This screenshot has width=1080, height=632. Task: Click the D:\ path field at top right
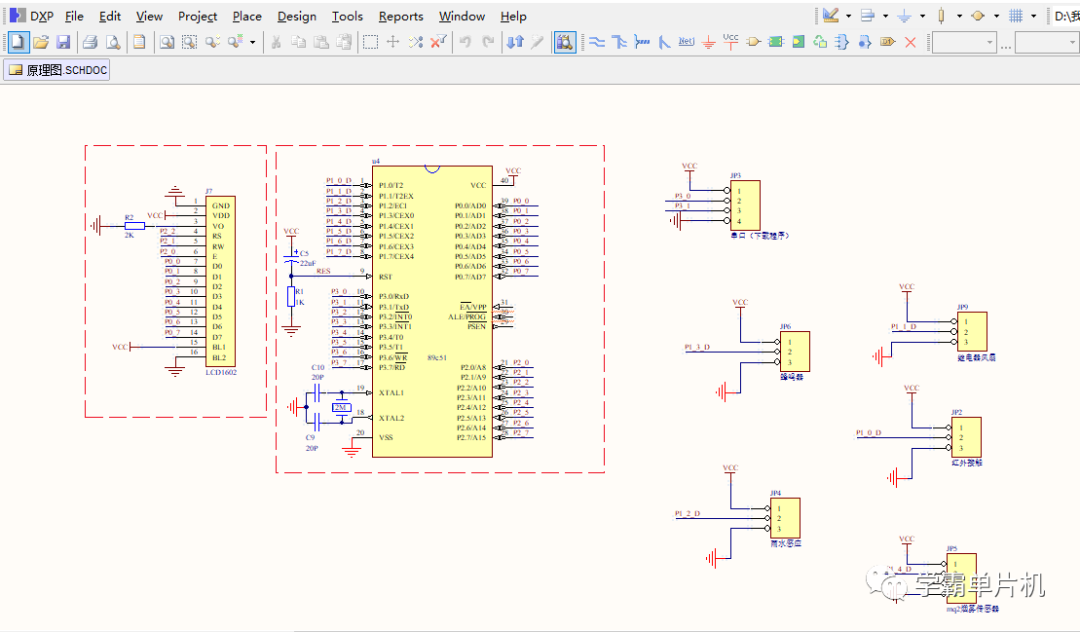click(x=1065, y=16)
